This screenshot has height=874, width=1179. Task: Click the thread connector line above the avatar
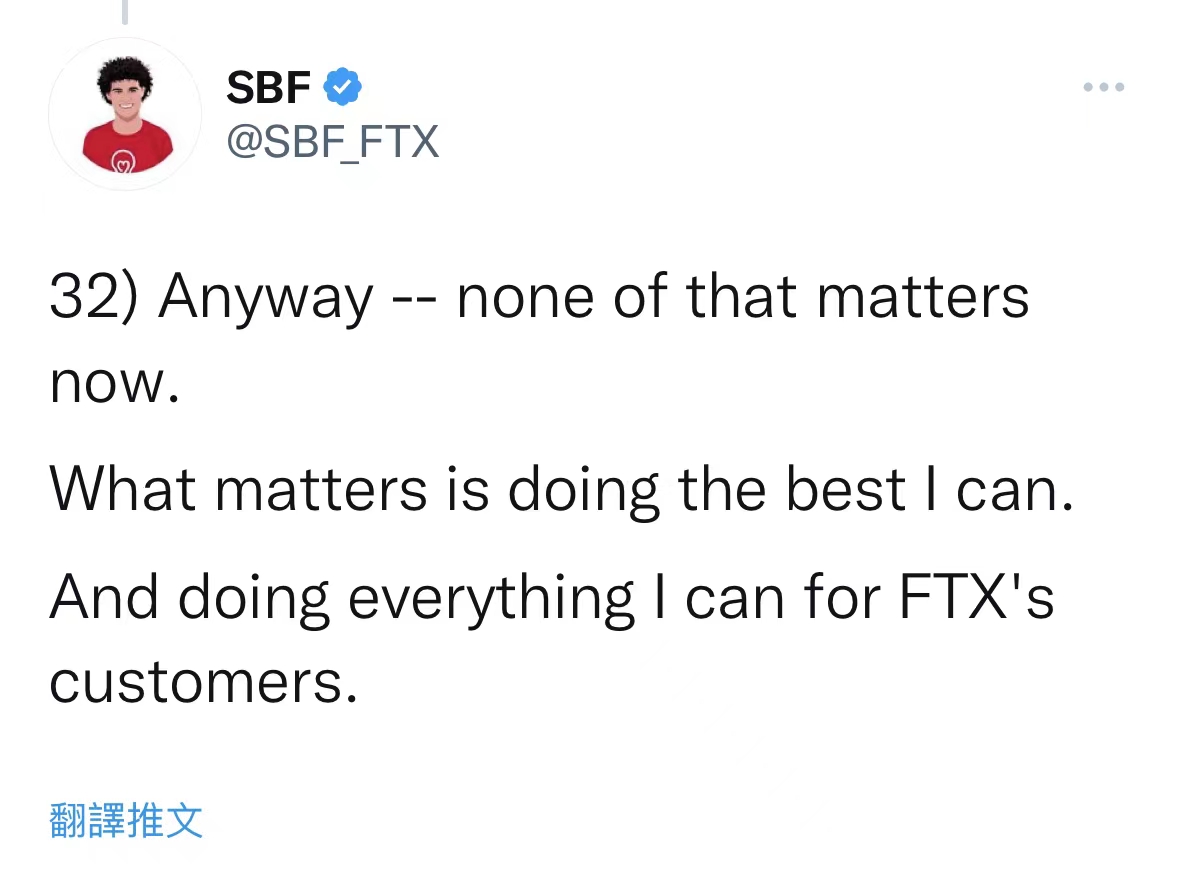pyautogui.click(x=125, y=12)
